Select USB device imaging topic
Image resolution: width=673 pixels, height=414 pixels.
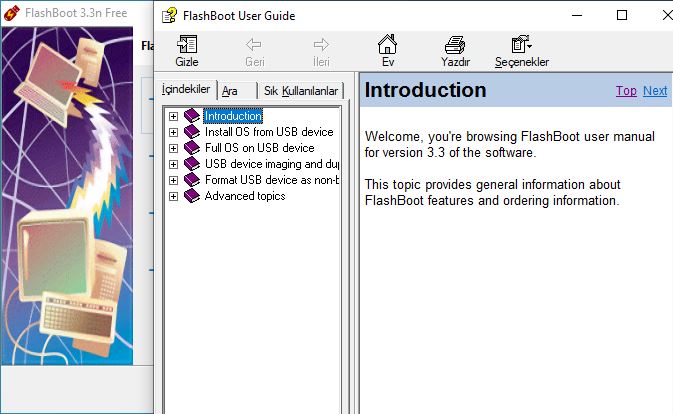272,164
